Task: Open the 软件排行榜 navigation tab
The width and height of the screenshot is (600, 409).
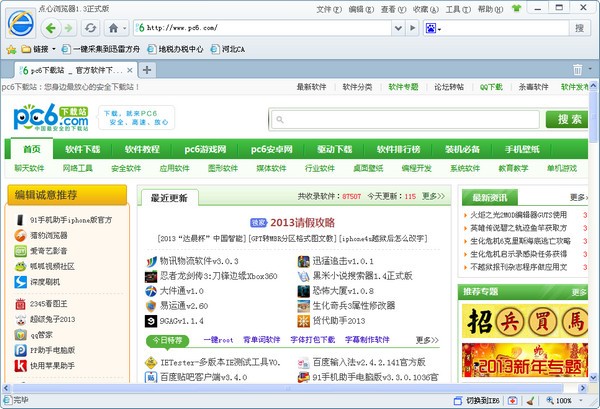Action: 398,149
